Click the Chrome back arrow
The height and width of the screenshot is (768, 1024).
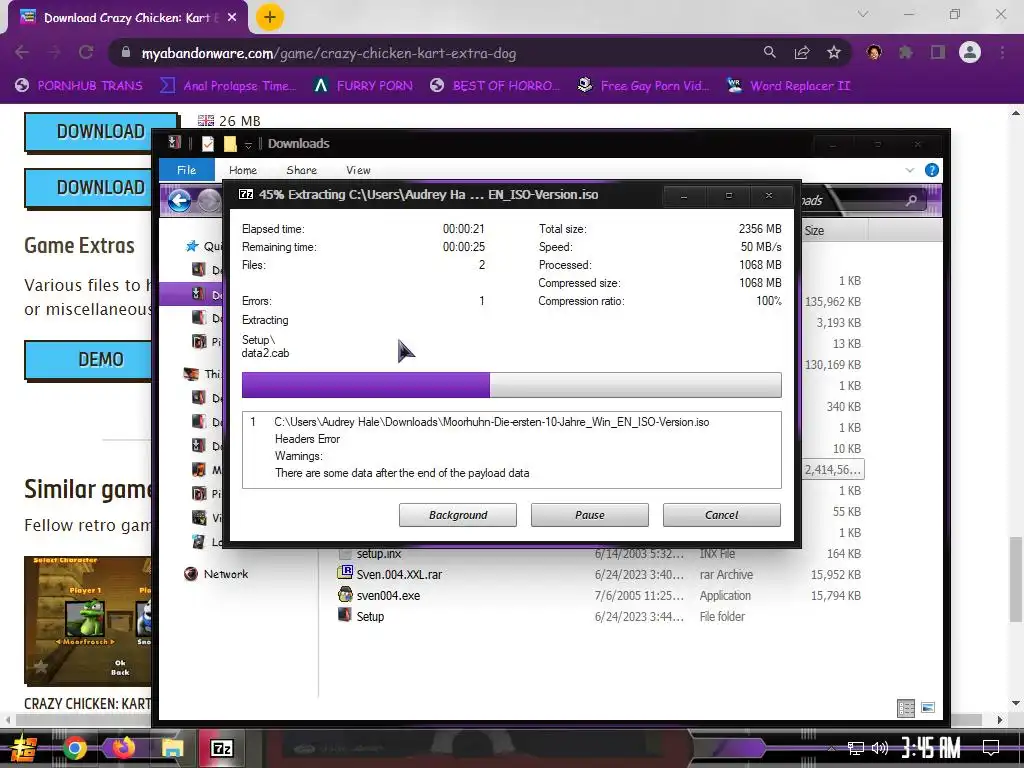22,53
